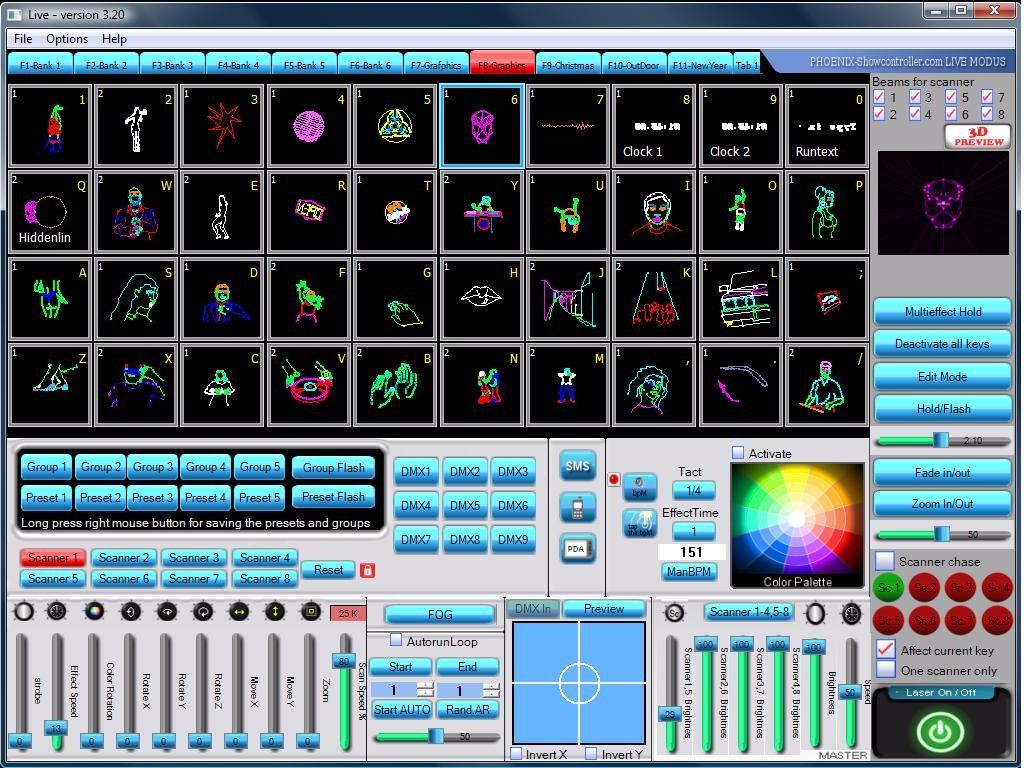Click the center of the blue XY pad

pos(579,683)
